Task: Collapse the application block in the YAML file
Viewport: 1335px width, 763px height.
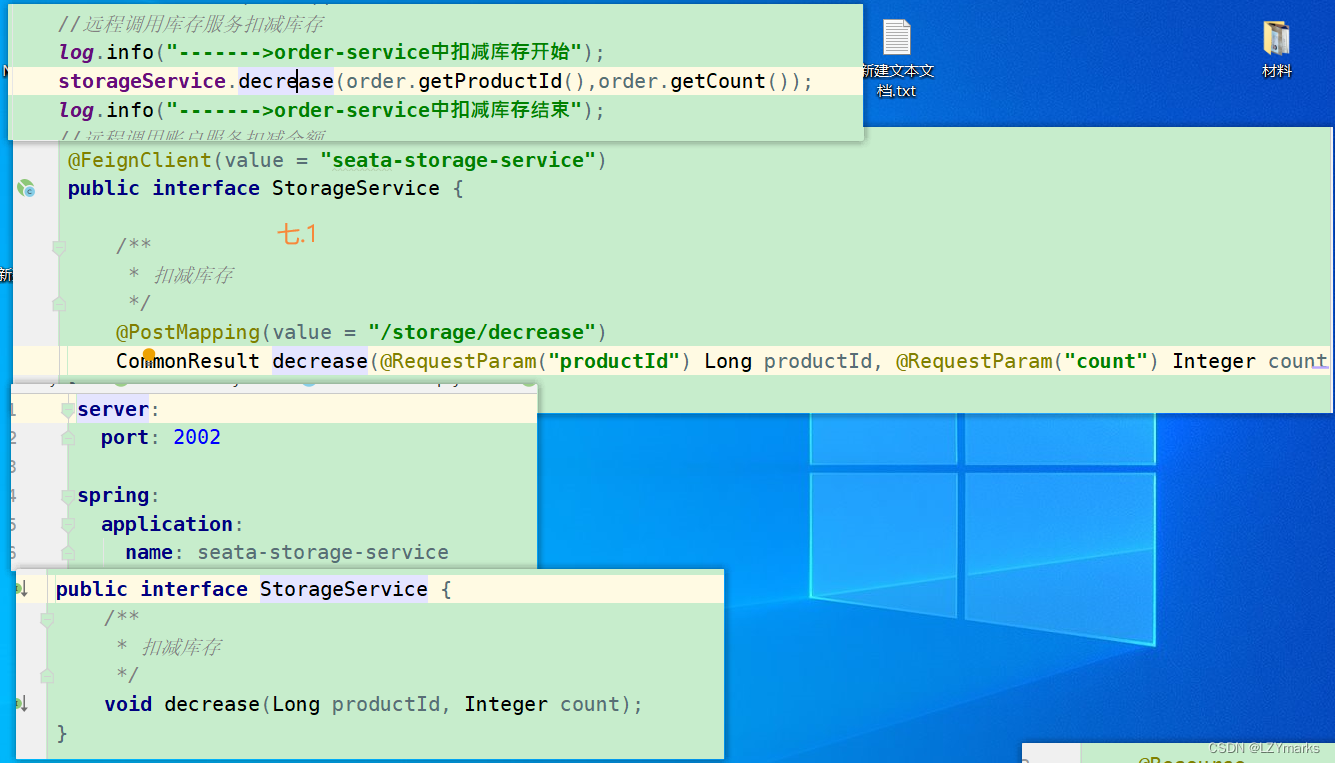Action: click(x=67, y=524)
